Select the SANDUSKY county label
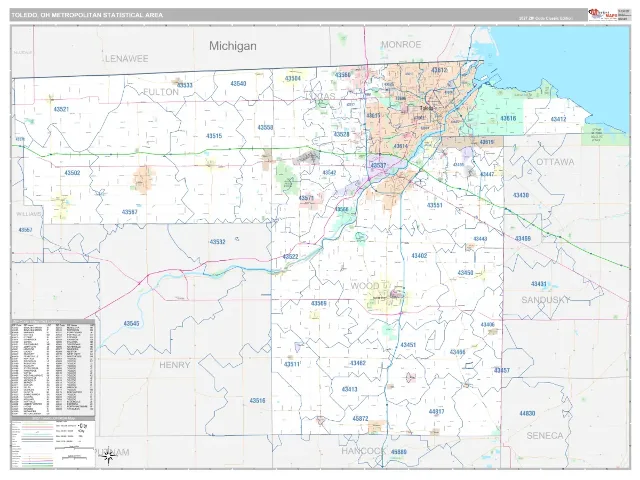The width and height of the screenshot is (640, 480). (x=545, y=300)
